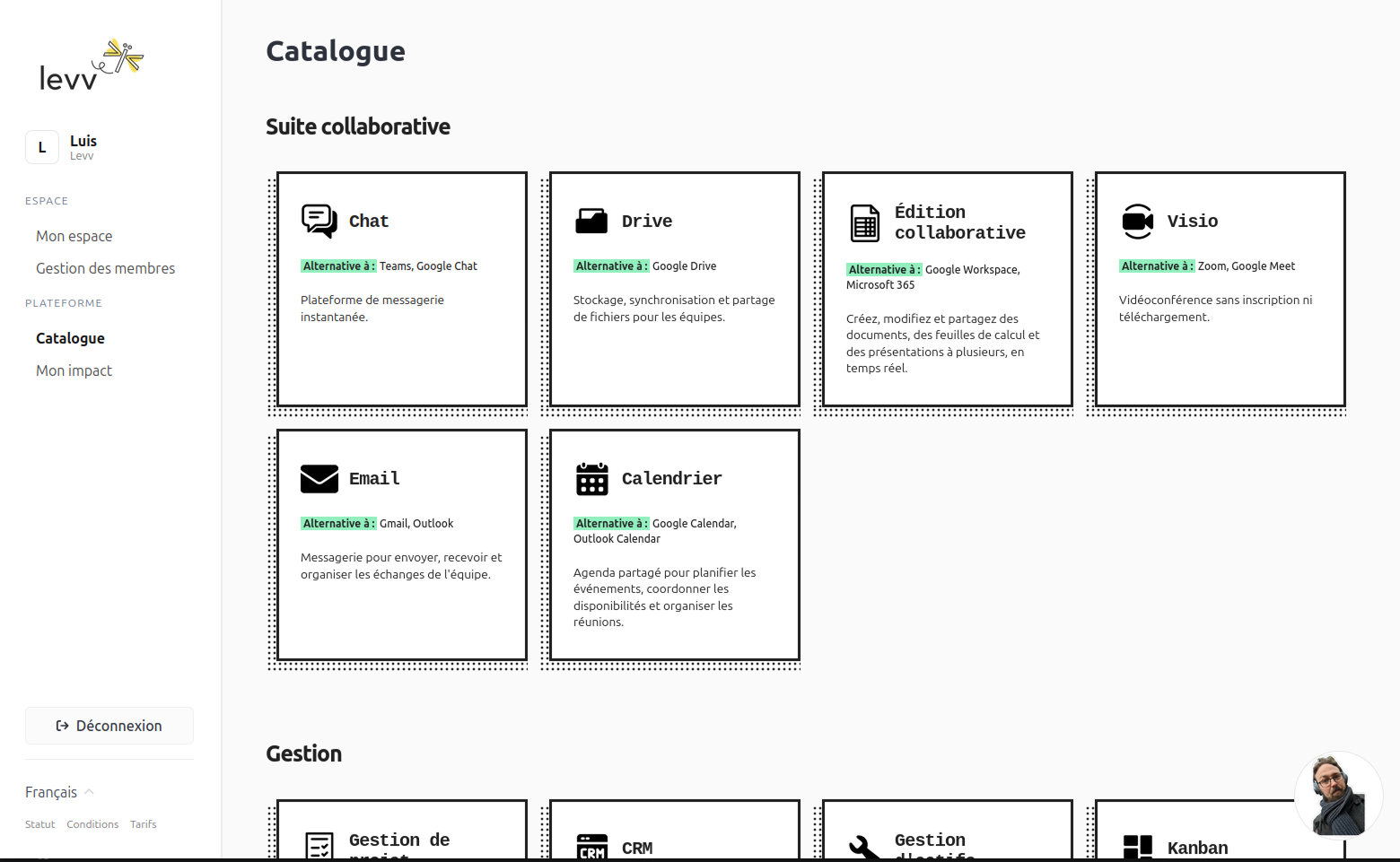
Task: Click the Drive folder icon
Action: (x=591, y=221)
